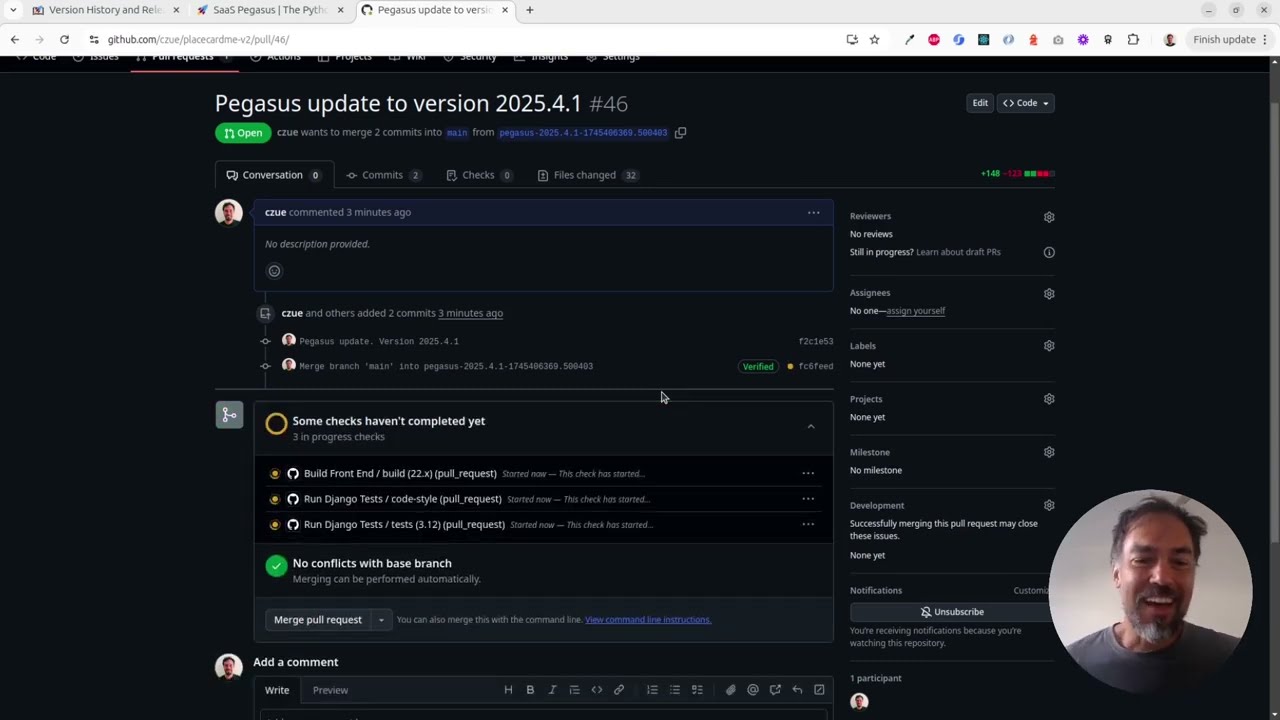Reload the browser page
Image resolution: width=1280 pixels, height=720 pixels.
tap(64, 39)
